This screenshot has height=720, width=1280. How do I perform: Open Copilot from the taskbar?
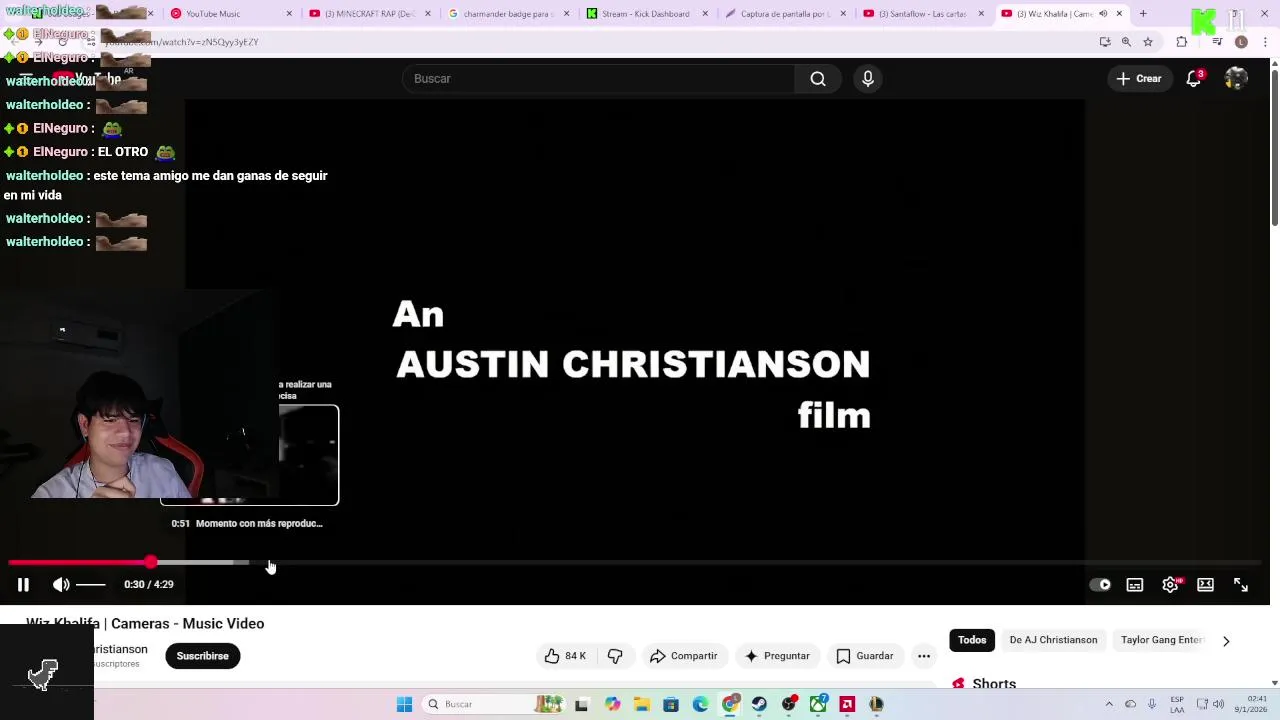pos(612,704)
